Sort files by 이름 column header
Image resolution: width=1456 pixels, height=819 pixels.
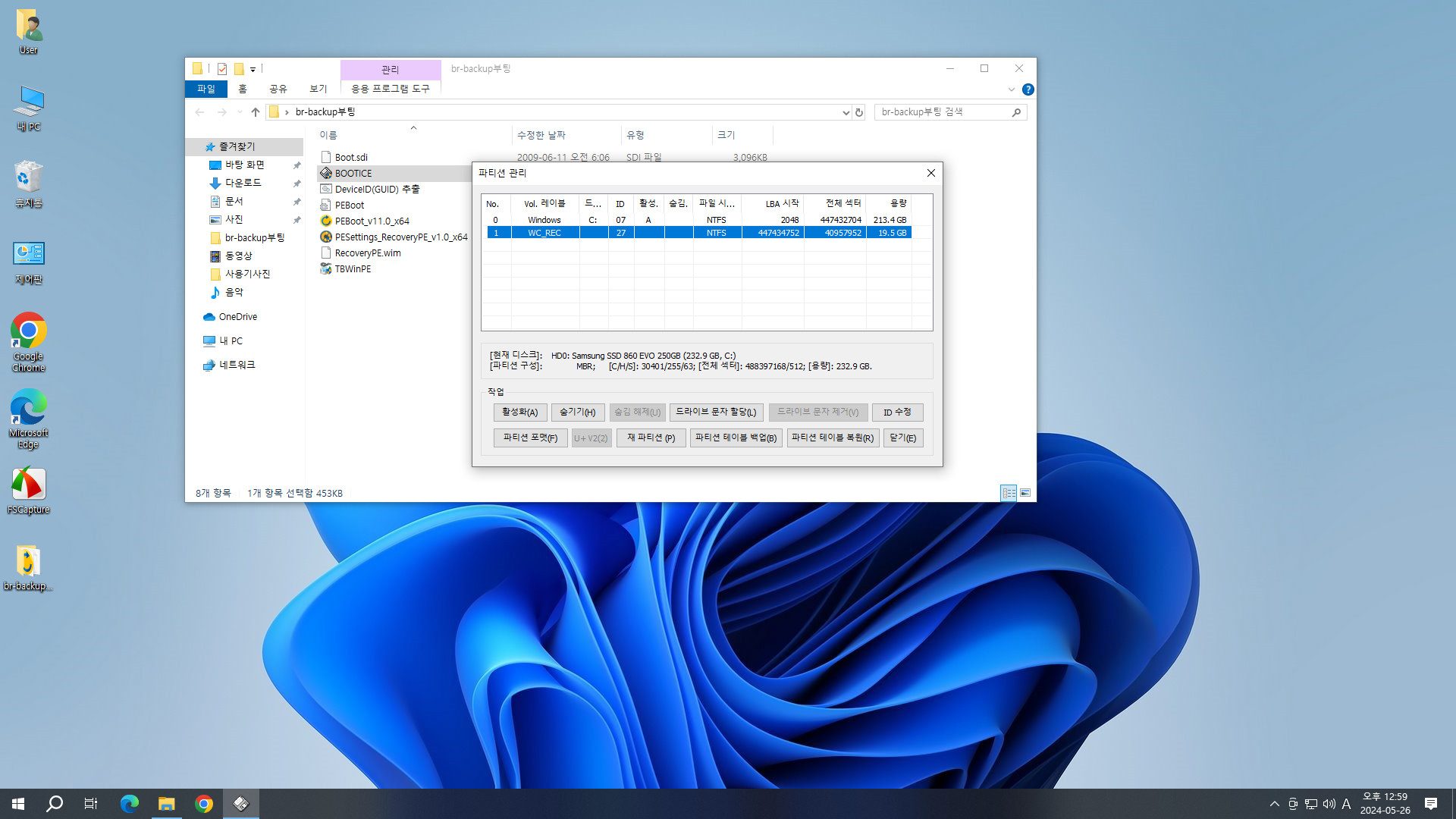click(413, 135)
